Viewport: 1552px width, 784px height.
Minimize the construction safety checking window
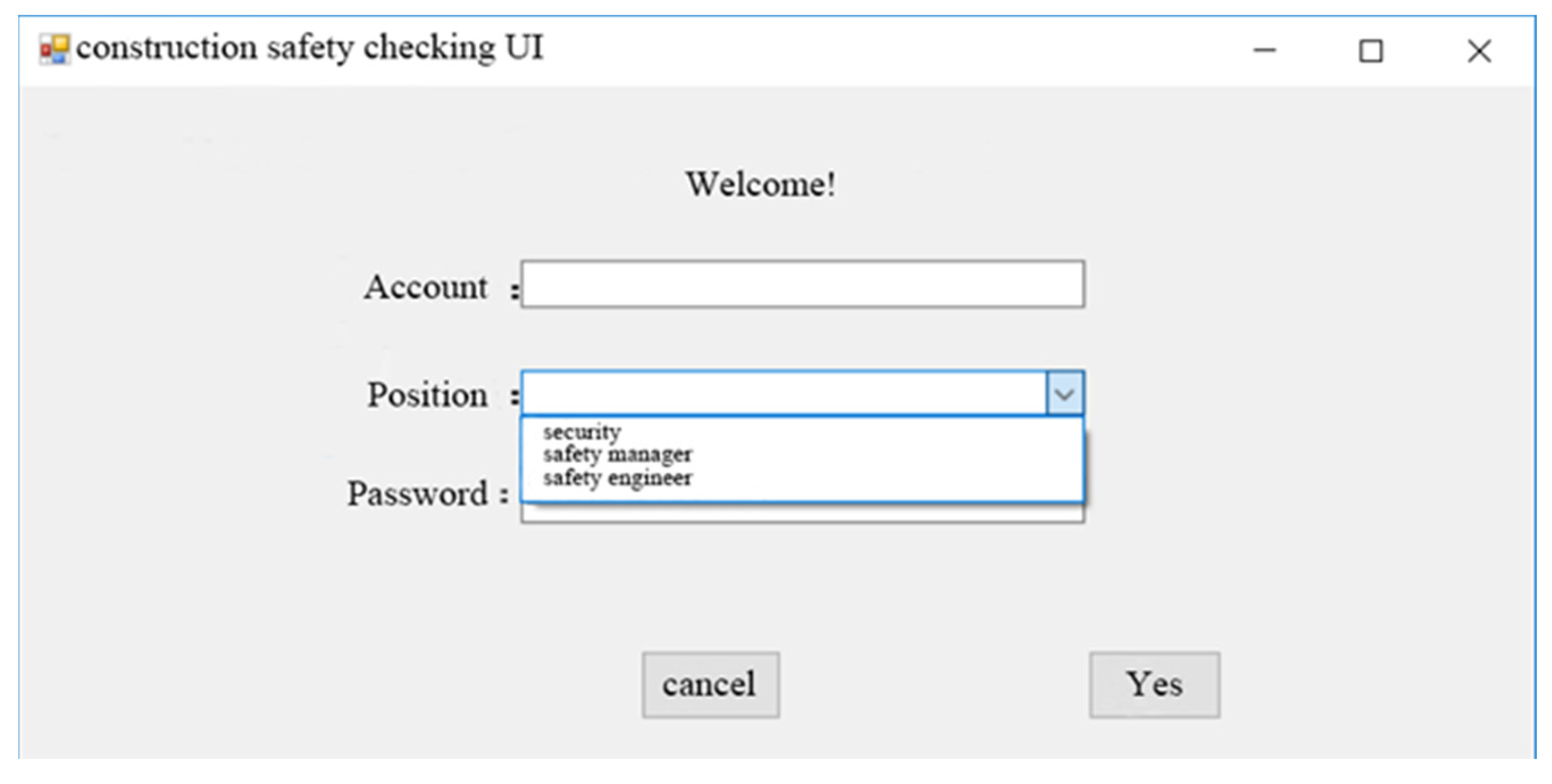[x=1264, y=51]
